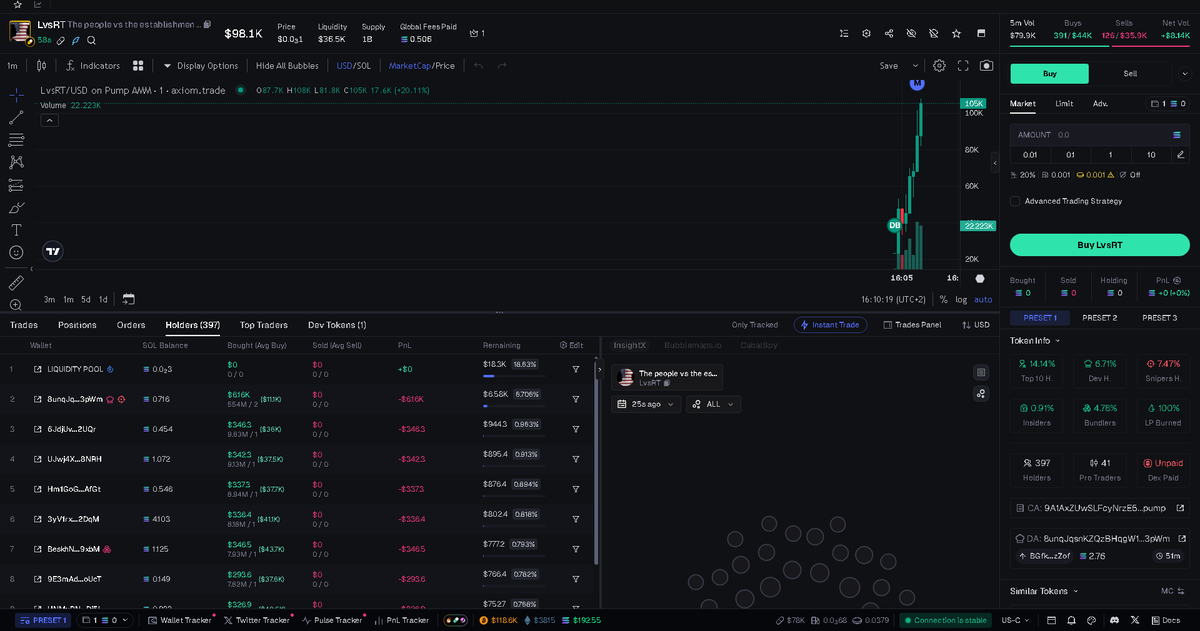Take a chart snapshot with camera icon
The height and width of the screenshot is (631, 1200).
click(x=987, y=66)
